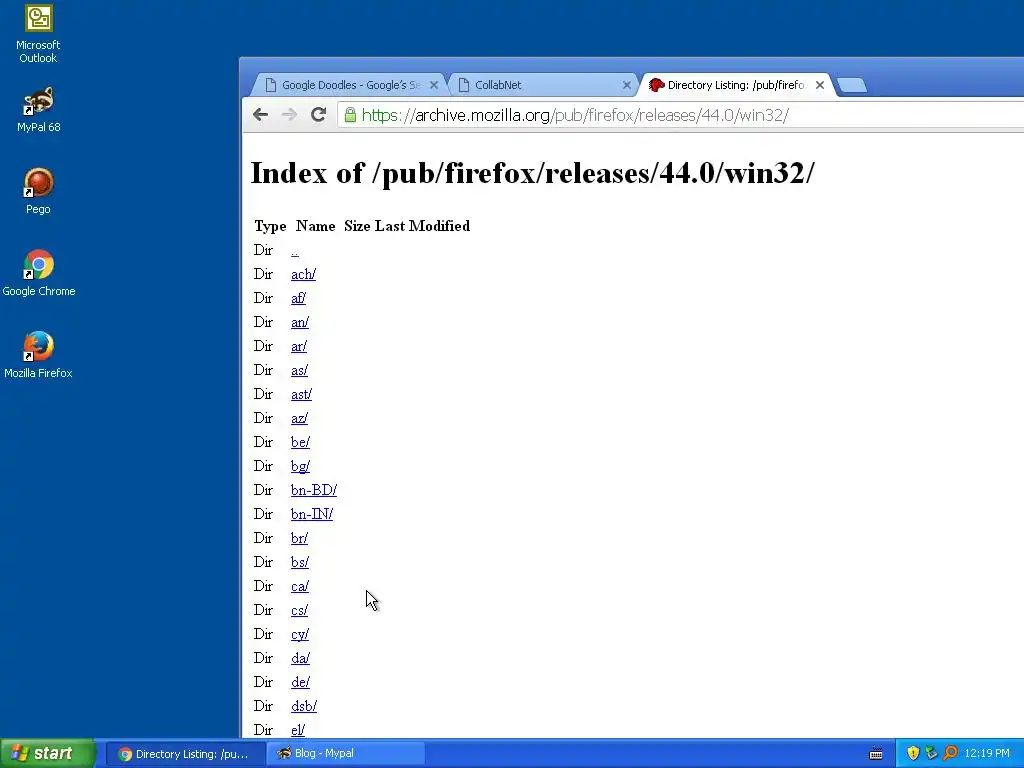Switch to Directory Listing taskbar button

(x=185, y=754)
